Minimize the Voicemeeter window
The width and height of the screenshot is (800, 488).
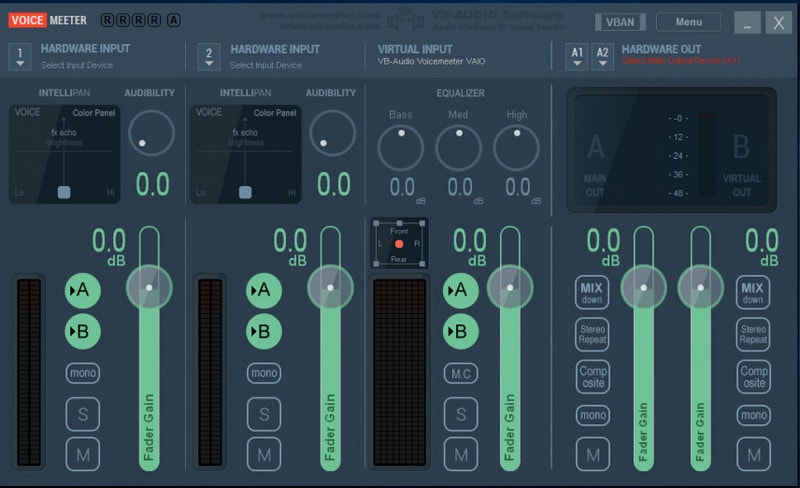747,22
